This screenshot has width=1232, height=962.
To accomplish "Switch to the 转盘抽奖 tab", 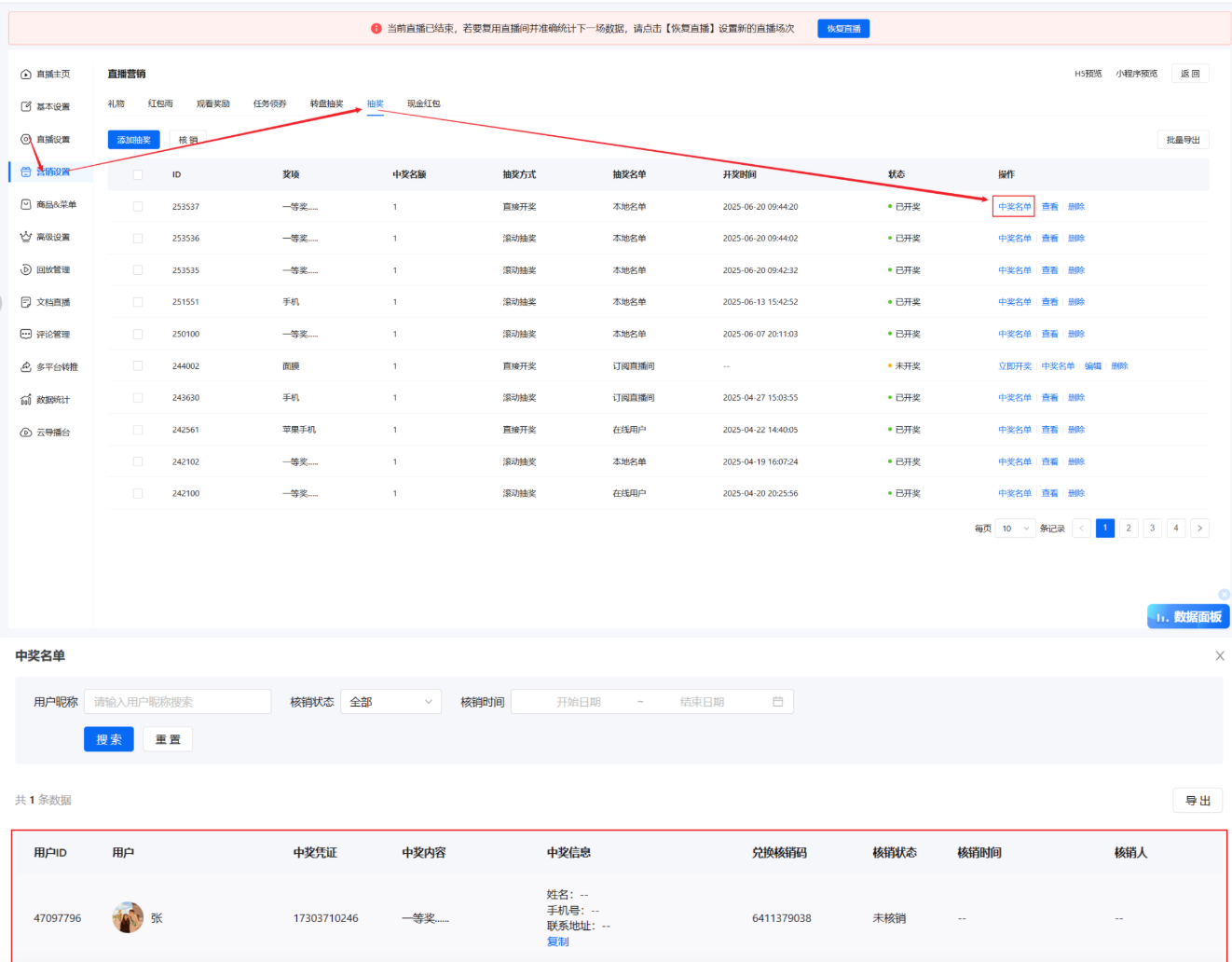I will (326, 103).
